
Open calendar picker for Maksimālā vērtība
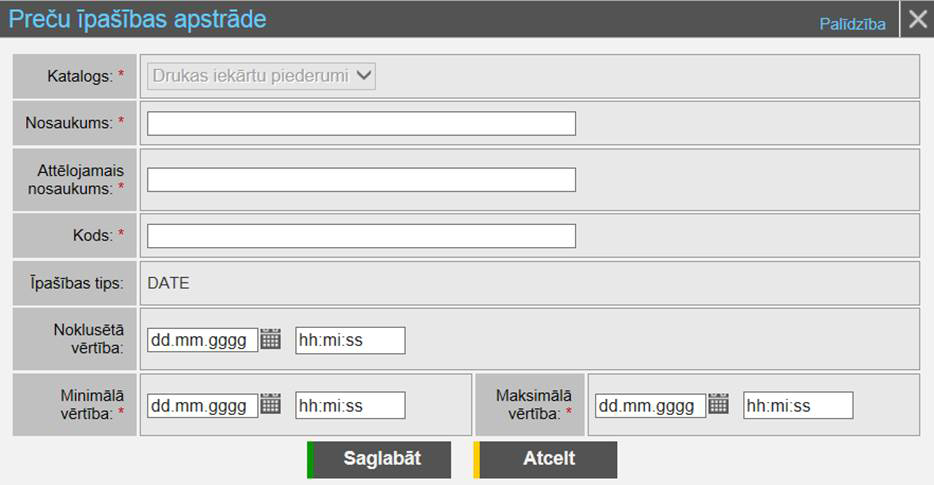(718, 404)
